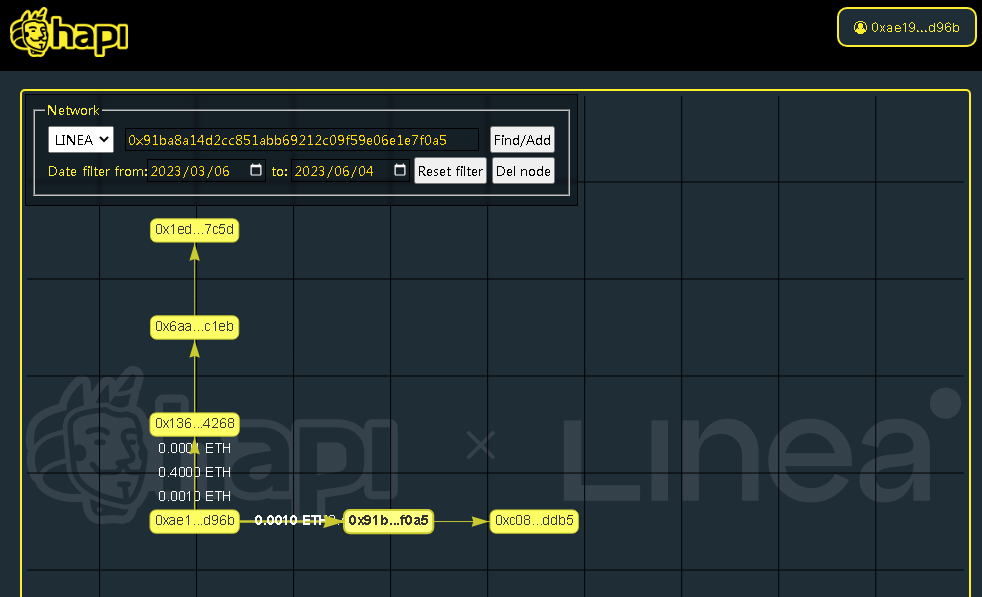Click the Del node button
Viewport: 982px width, 597px height.
(523, 171)
